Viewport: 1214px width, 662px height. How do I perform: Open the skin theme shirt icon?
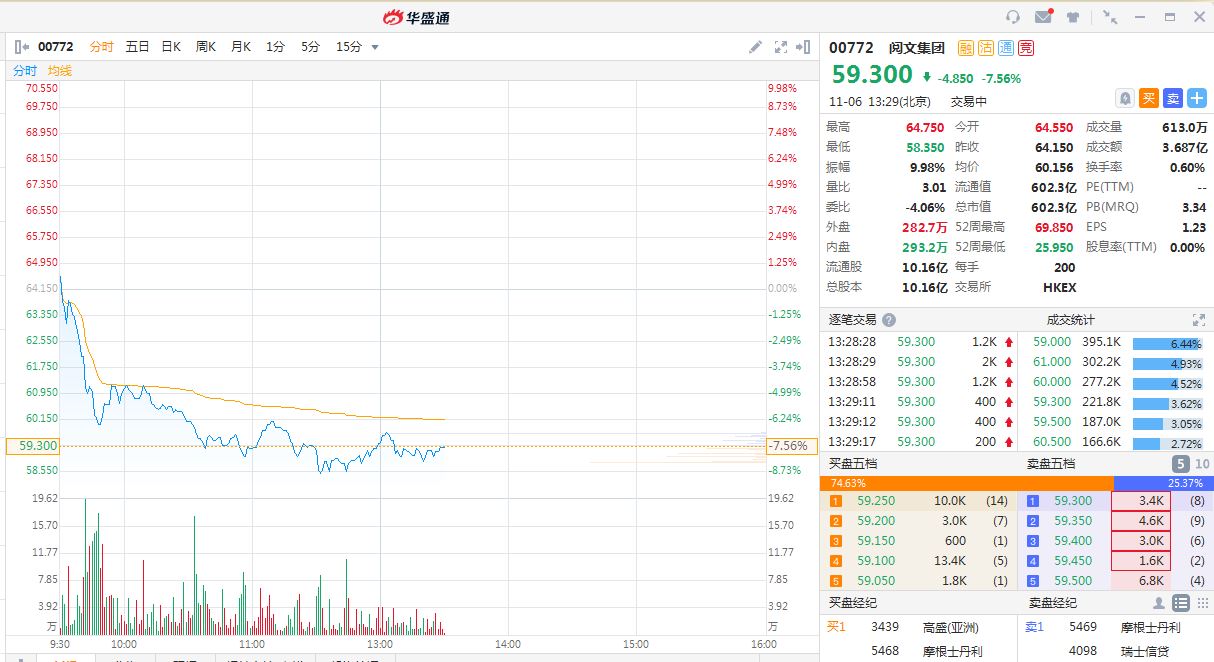(1074, 17)
